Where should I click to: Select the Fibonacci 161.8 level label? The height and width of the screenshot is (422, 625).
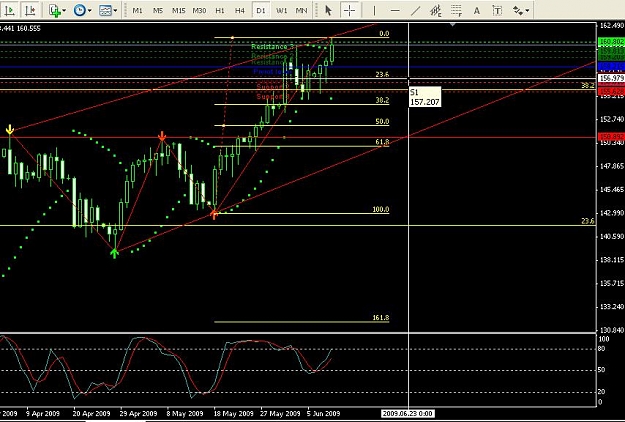pyautogui.click(x=381, y=318)
